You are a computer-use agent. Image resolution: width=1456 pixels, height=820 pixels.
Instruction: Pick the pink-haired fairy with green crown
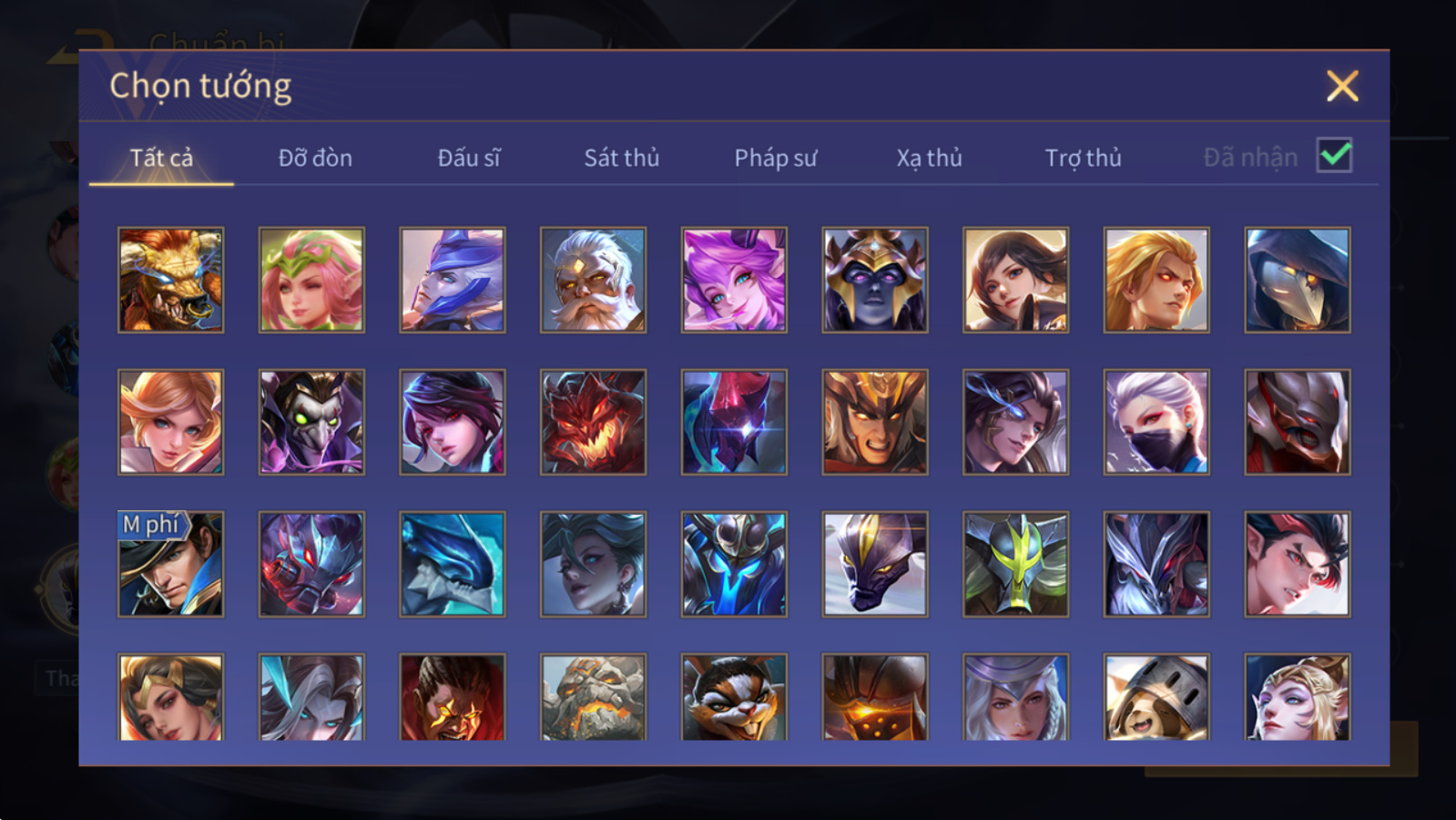[311, 280]
